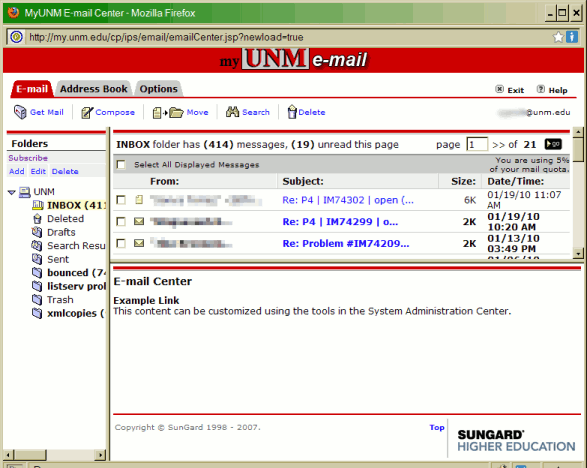Click the go button next to page number
587x468 pixels.
click(x=553, y=144)
